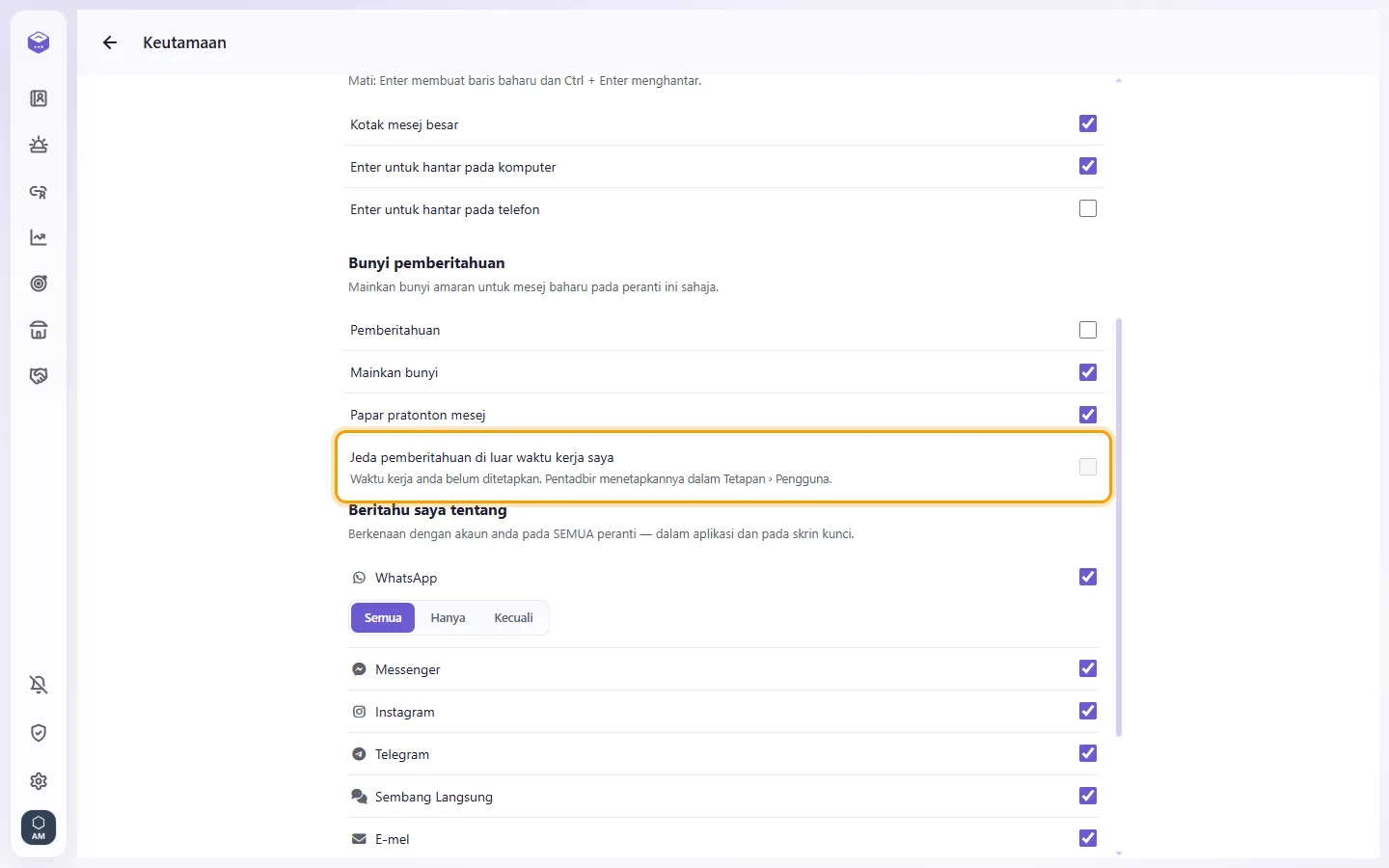Go back using the arrow beside Keutamaan

pos(110,42)
